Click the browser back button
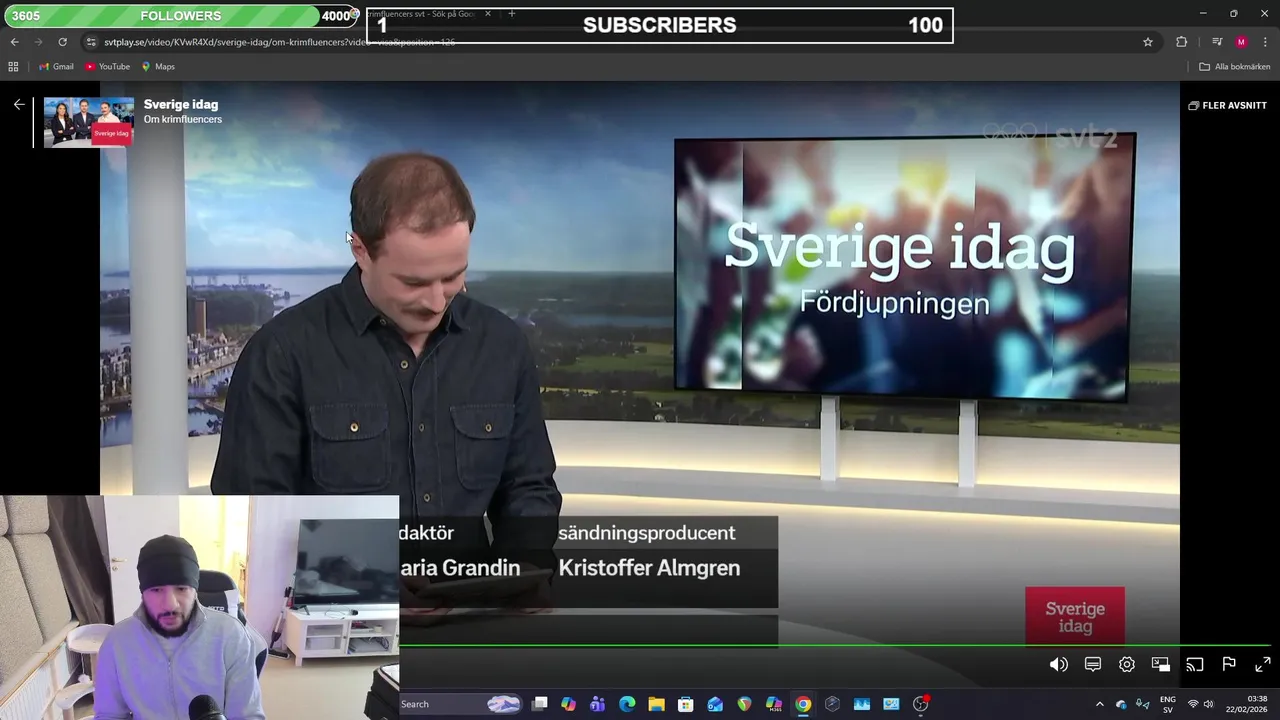The height and width of the screenshot is (720, 1280). [x=14, y=42]
